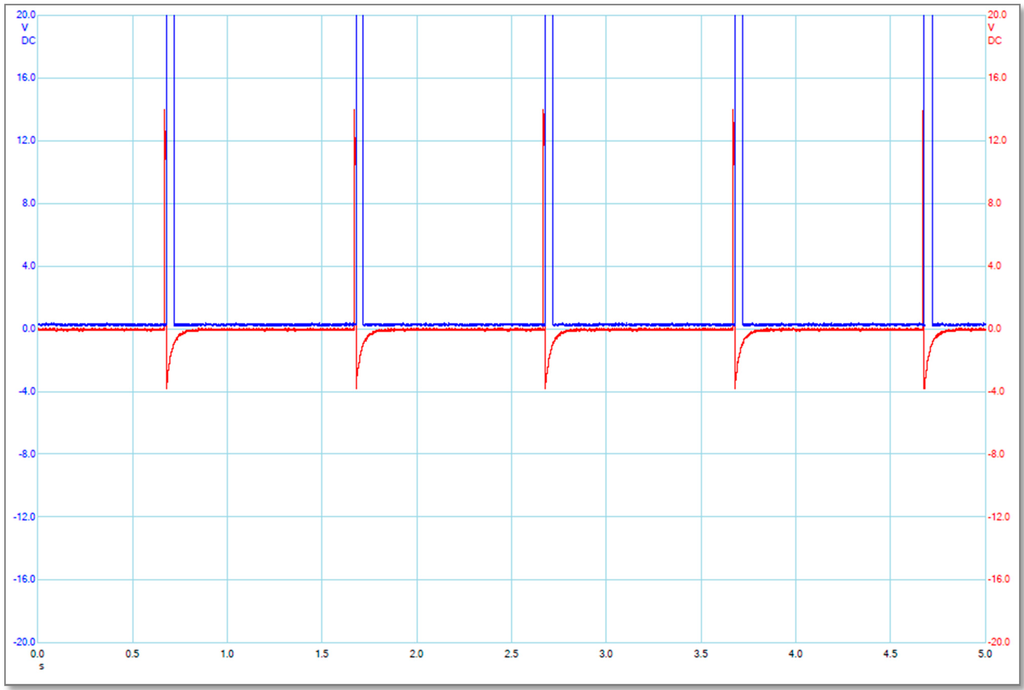Screen dimensions: 1024x690
Task: Click the 's' seconds unit label
Action: click(x=41, y=665)
